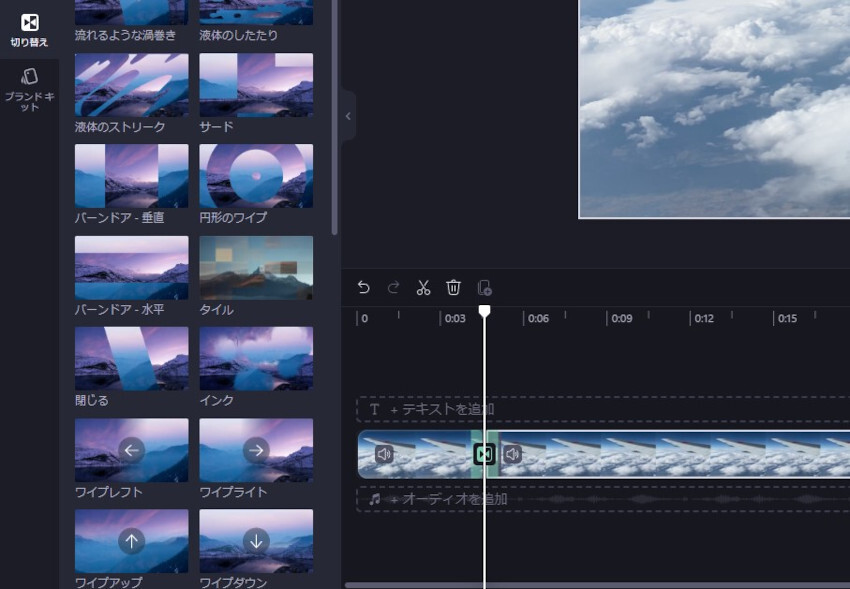850x589 pixels.
Task: Delete clip using the trash icon
Action: pyautogui.click(x=453, y=288)
